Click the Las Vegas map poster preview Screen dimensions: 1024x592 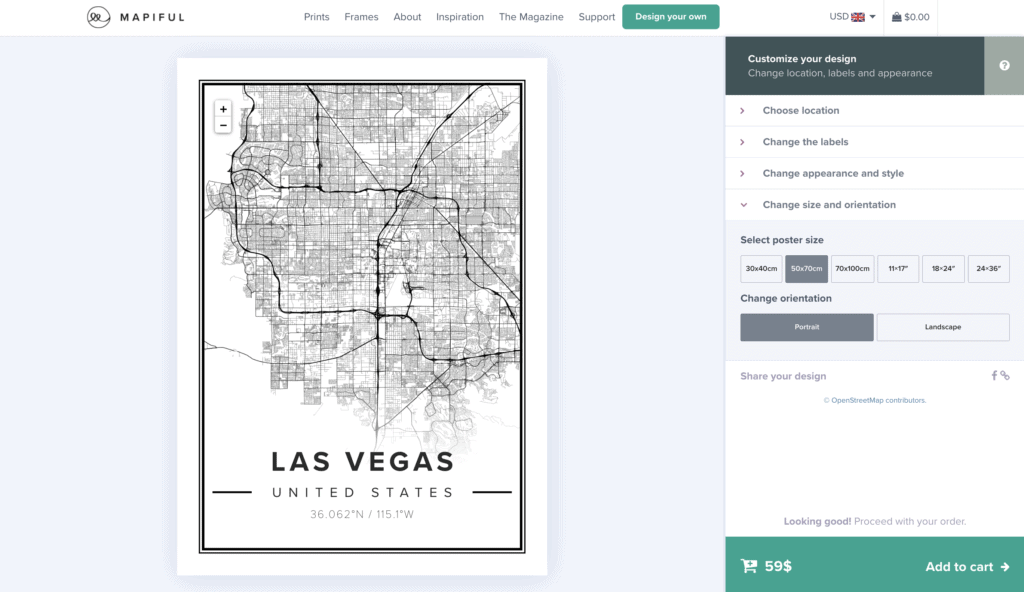point(362,317)
